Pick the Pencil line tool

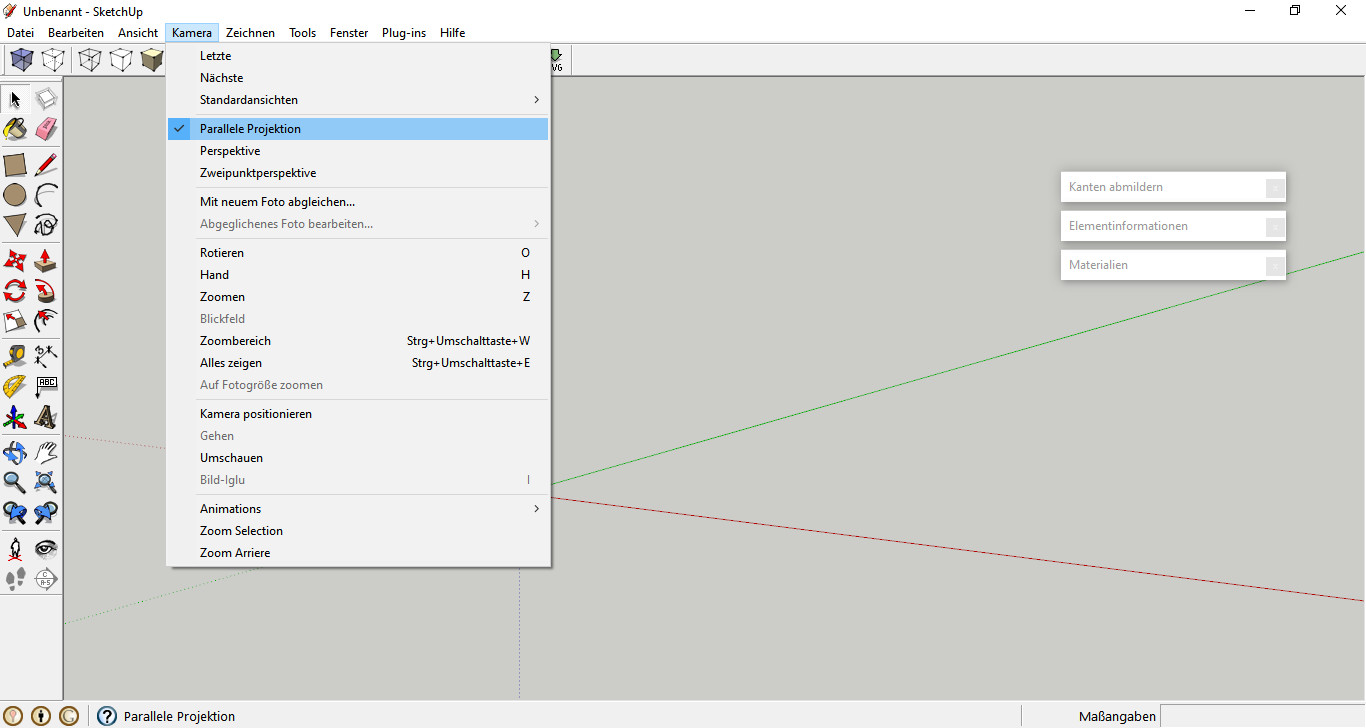pyautogui.click(x=46, y=164)
